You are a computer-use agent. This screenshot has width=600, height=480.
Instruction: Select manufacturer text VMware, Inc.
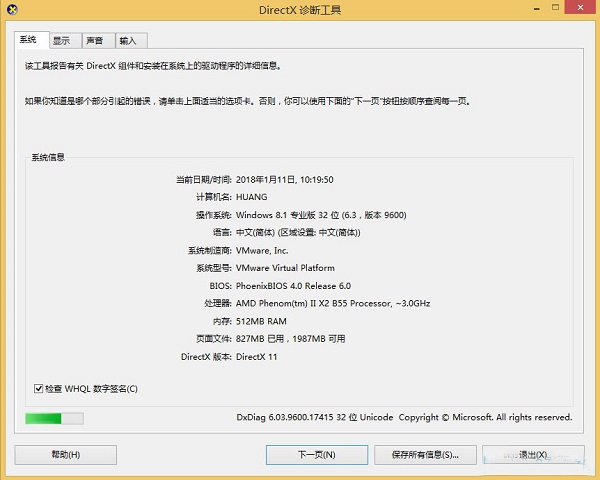click(x=262, y=251)
